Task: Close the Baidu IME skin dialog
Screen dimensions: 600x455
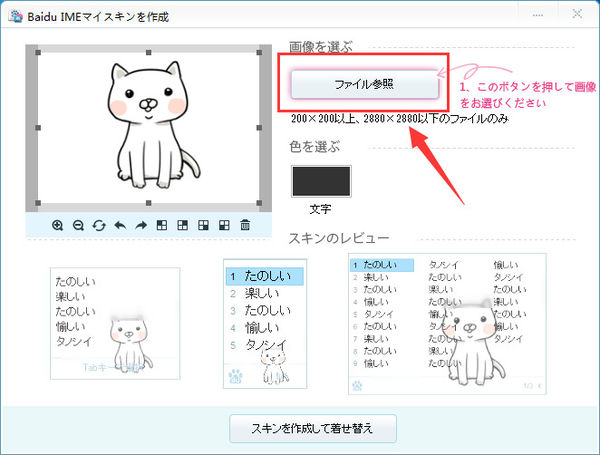Action: point(577,14)
